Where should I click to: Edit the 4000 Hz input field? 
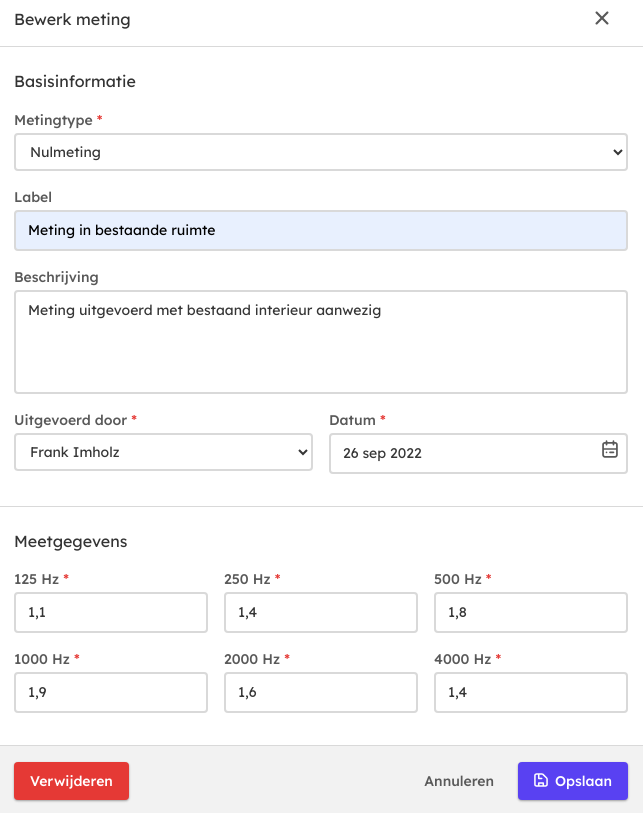530,692
